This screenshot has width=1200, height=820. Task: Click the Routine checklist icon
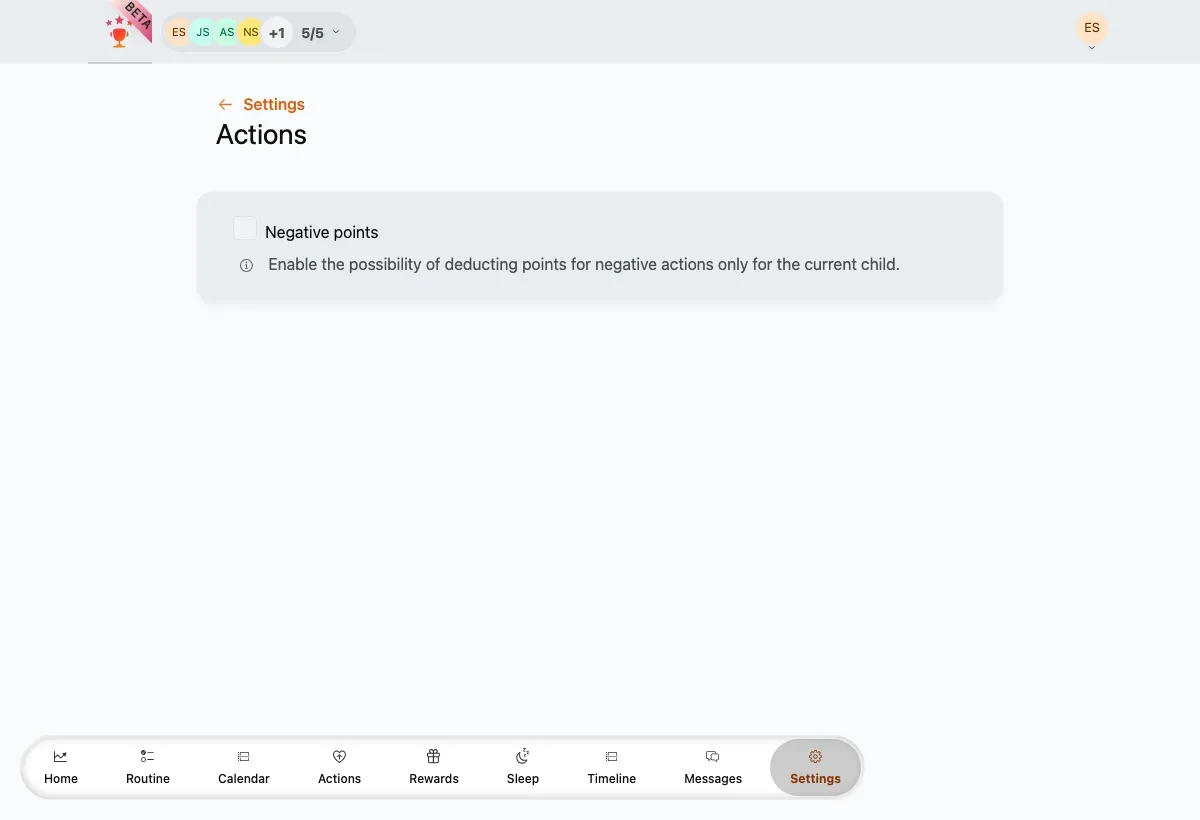(x=148, y=757)
